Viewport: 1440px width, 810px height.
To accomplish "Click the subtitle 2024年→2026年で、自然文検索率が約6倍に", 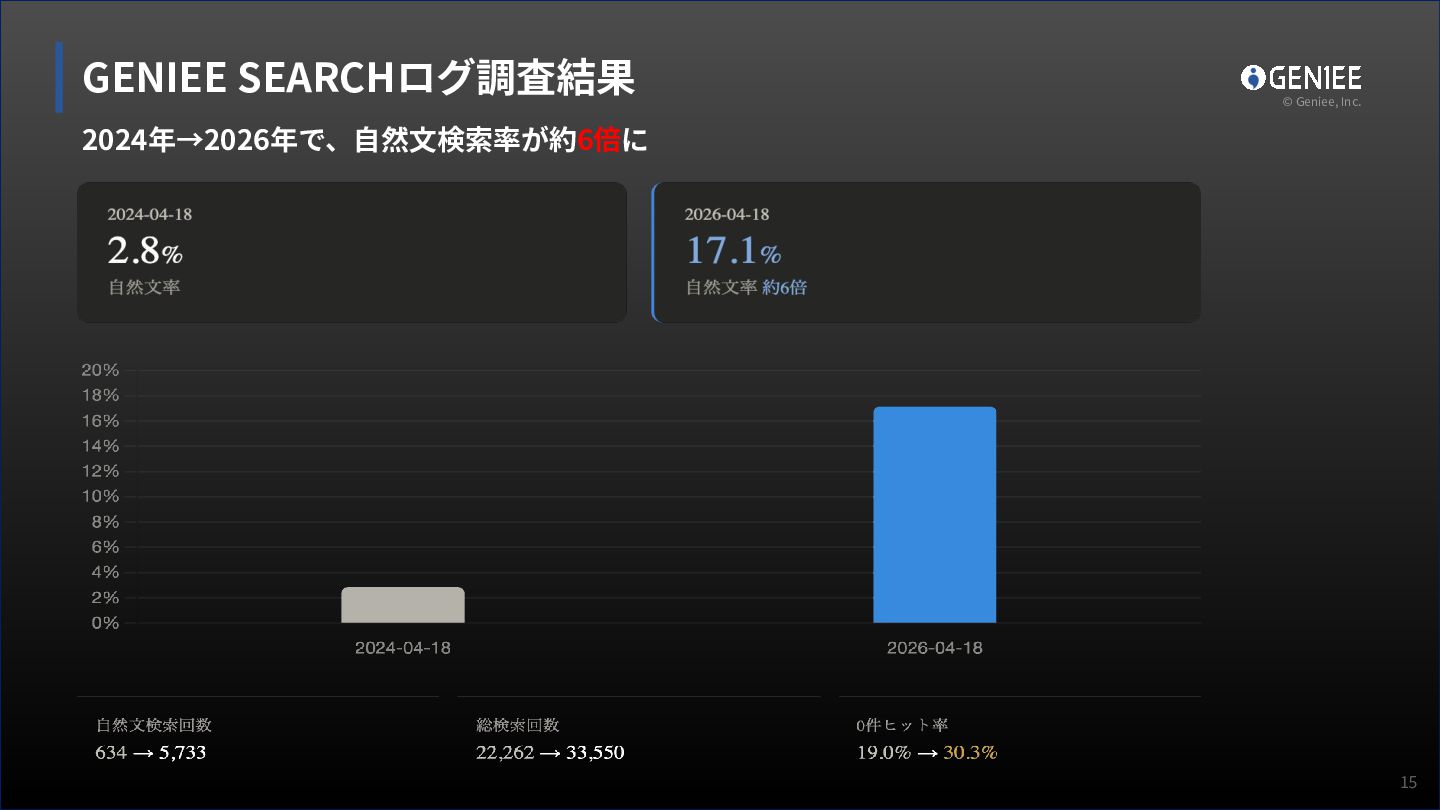I will click(365, 140).
